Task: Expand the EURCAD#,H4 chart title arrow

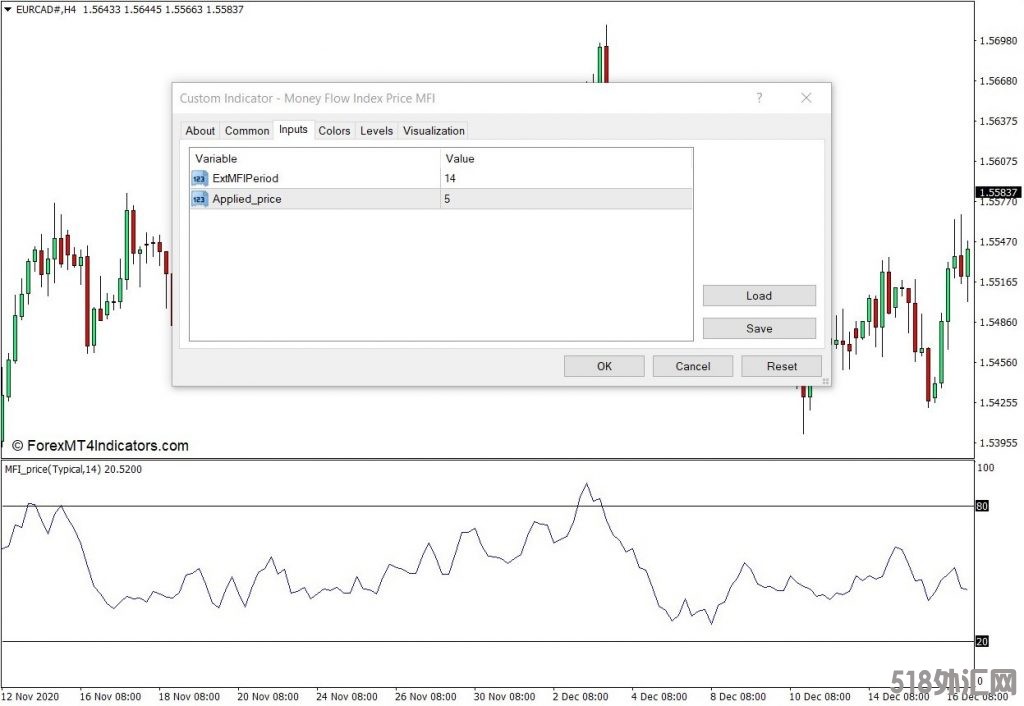Action: pyautogui.click(x=8, y=9)
